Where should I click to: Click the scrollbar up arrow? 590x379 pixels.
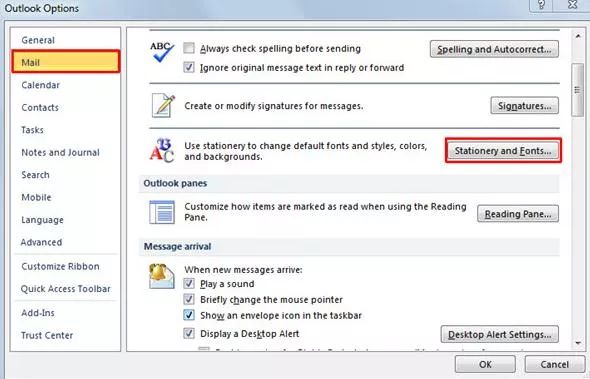tap(578, 36)
